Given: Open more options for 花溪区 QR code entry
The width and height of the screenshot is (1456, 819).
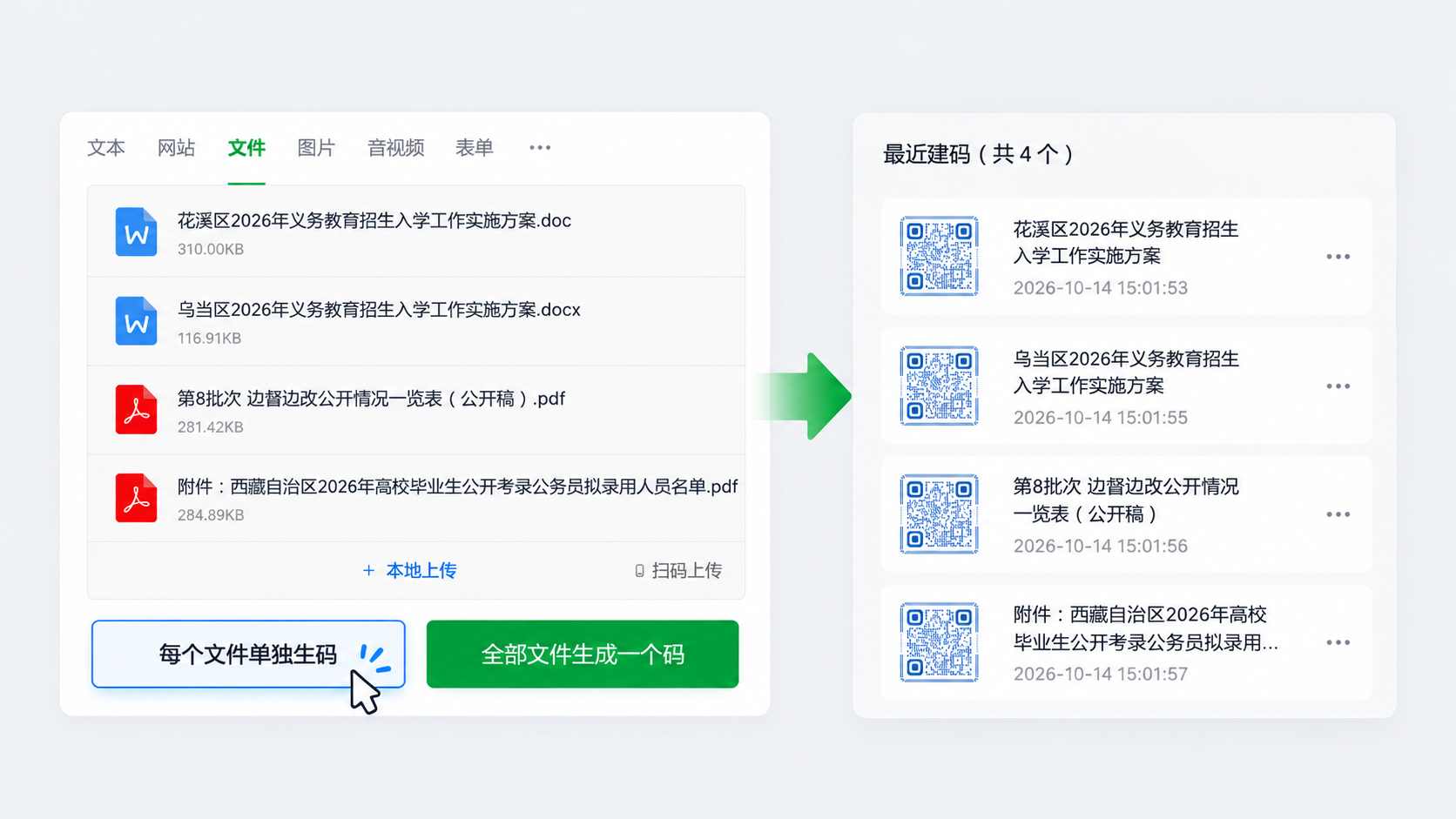Looking at the screenshot, I should 1338,257.
